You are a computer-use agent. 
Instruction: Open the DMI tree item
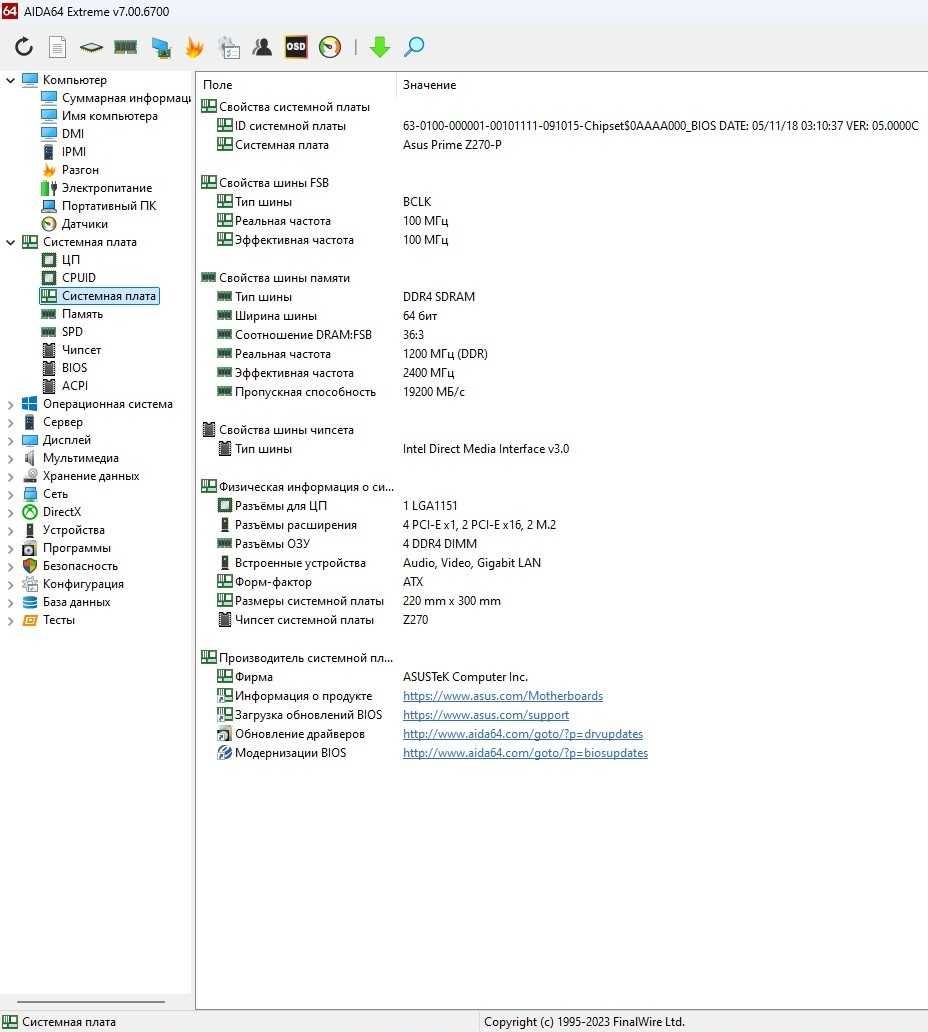pos(63,134)
